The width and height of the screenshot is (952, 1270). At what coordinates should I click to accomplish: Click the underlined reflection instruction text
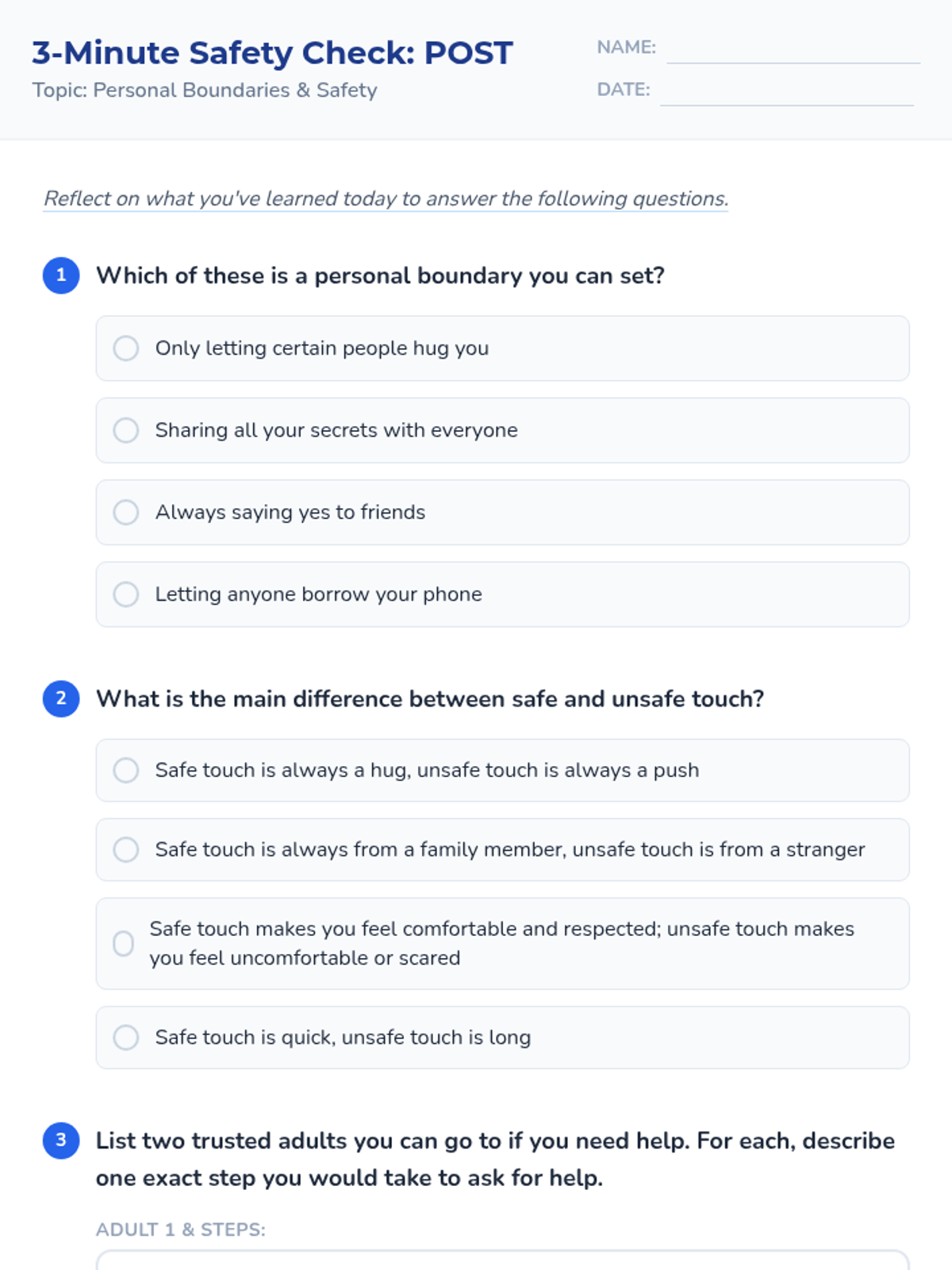(x=386, y=198)
